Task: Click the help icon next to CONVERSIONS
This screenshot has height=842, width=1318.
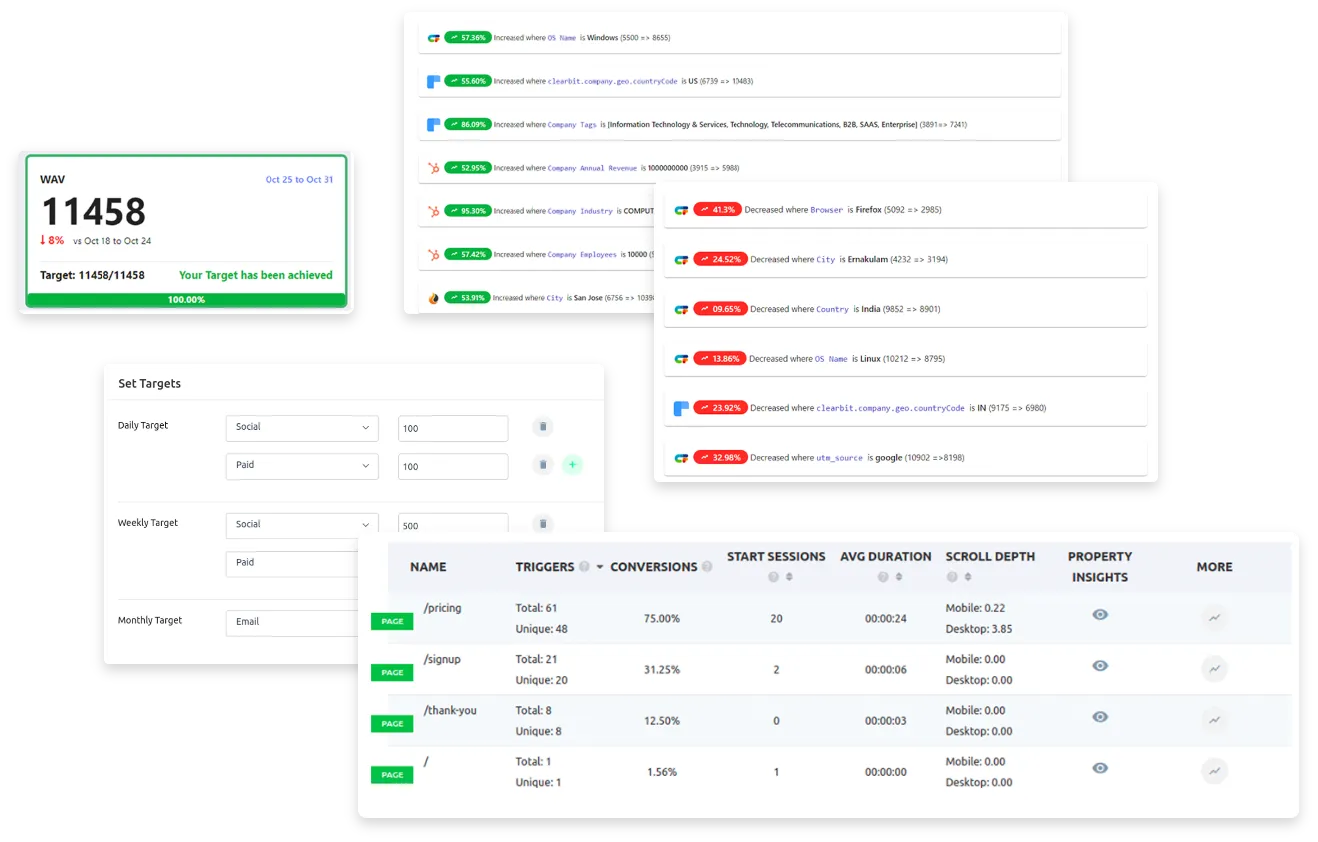Action: pyautogui.click(x=707, y=567)
